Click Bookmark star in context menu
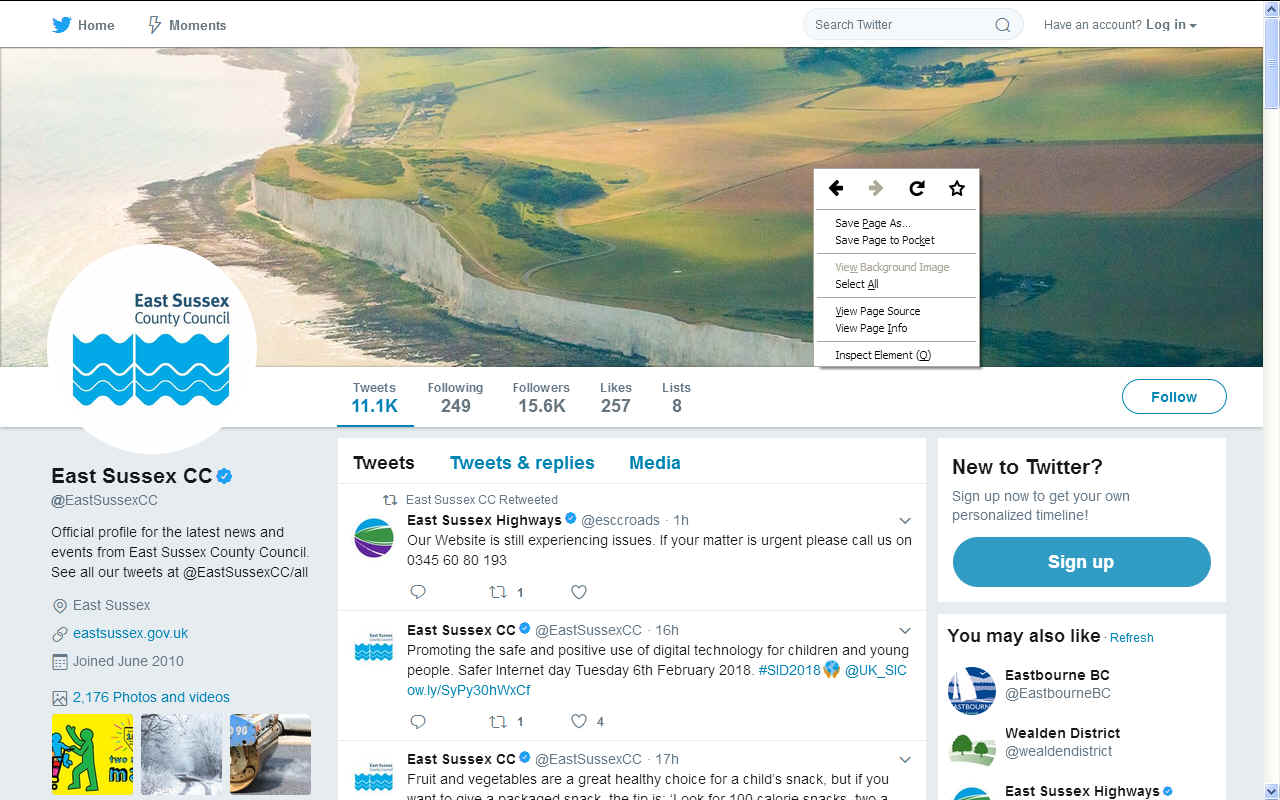Image resolution: width=1280 pixels, height=800 pixels. [x=957, y=188]
